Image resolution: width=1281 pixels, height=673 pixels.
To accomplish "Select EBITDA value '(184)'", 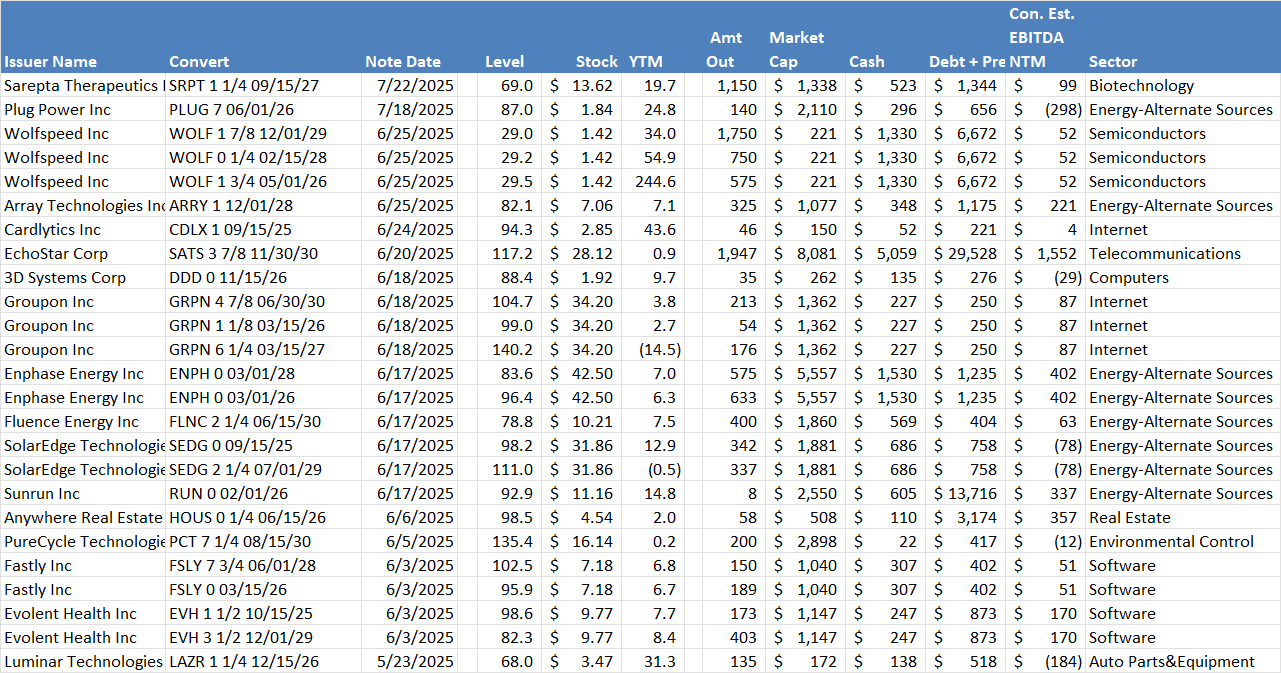I will (x=1061, y=662).
